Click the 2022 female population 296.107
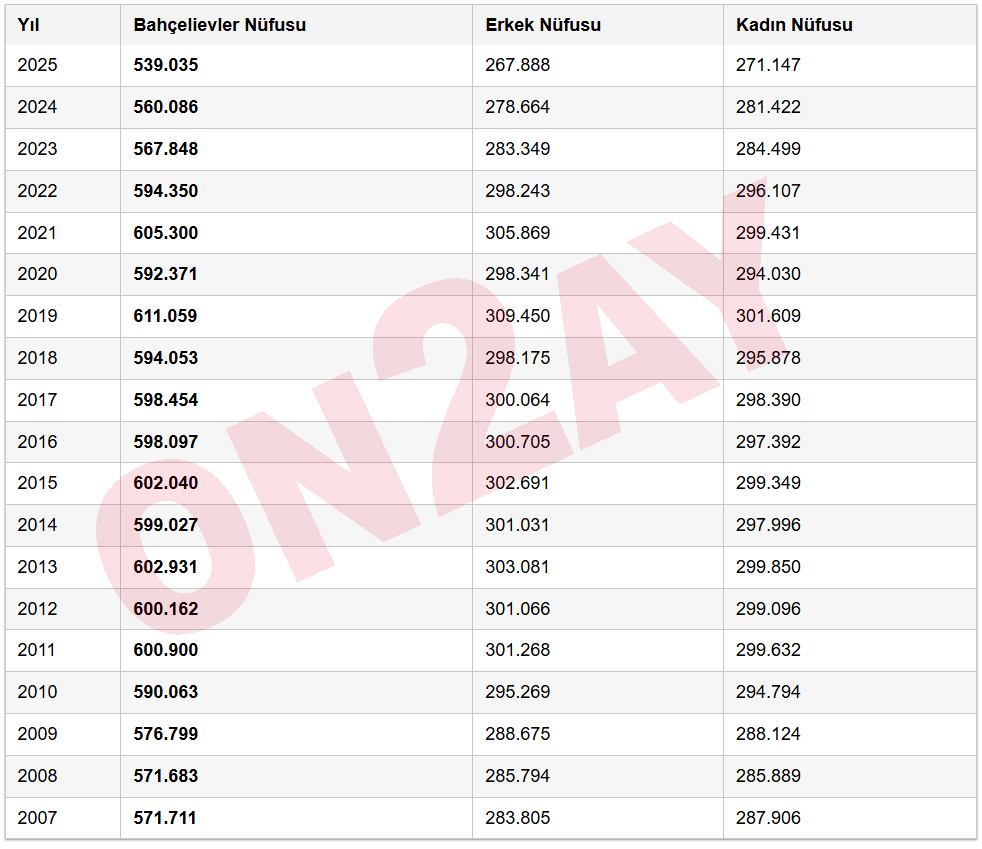Screen dimensions: 982x849 768,191
